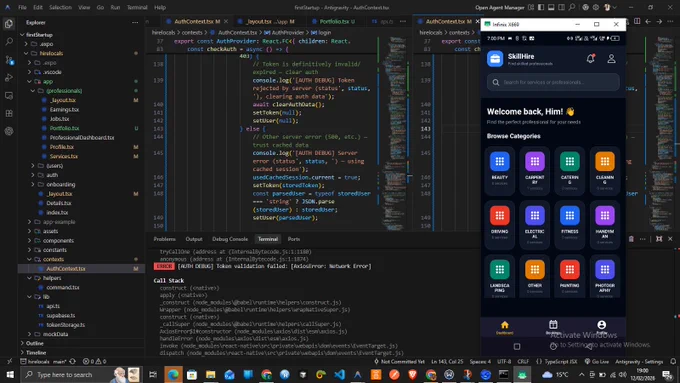
Task: Open the Run and Debug view
Action: (9, 78)
